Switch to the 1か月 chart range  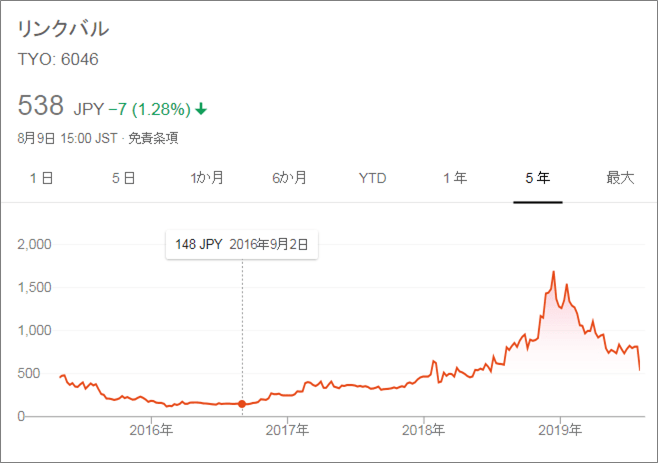click(207, 178)
